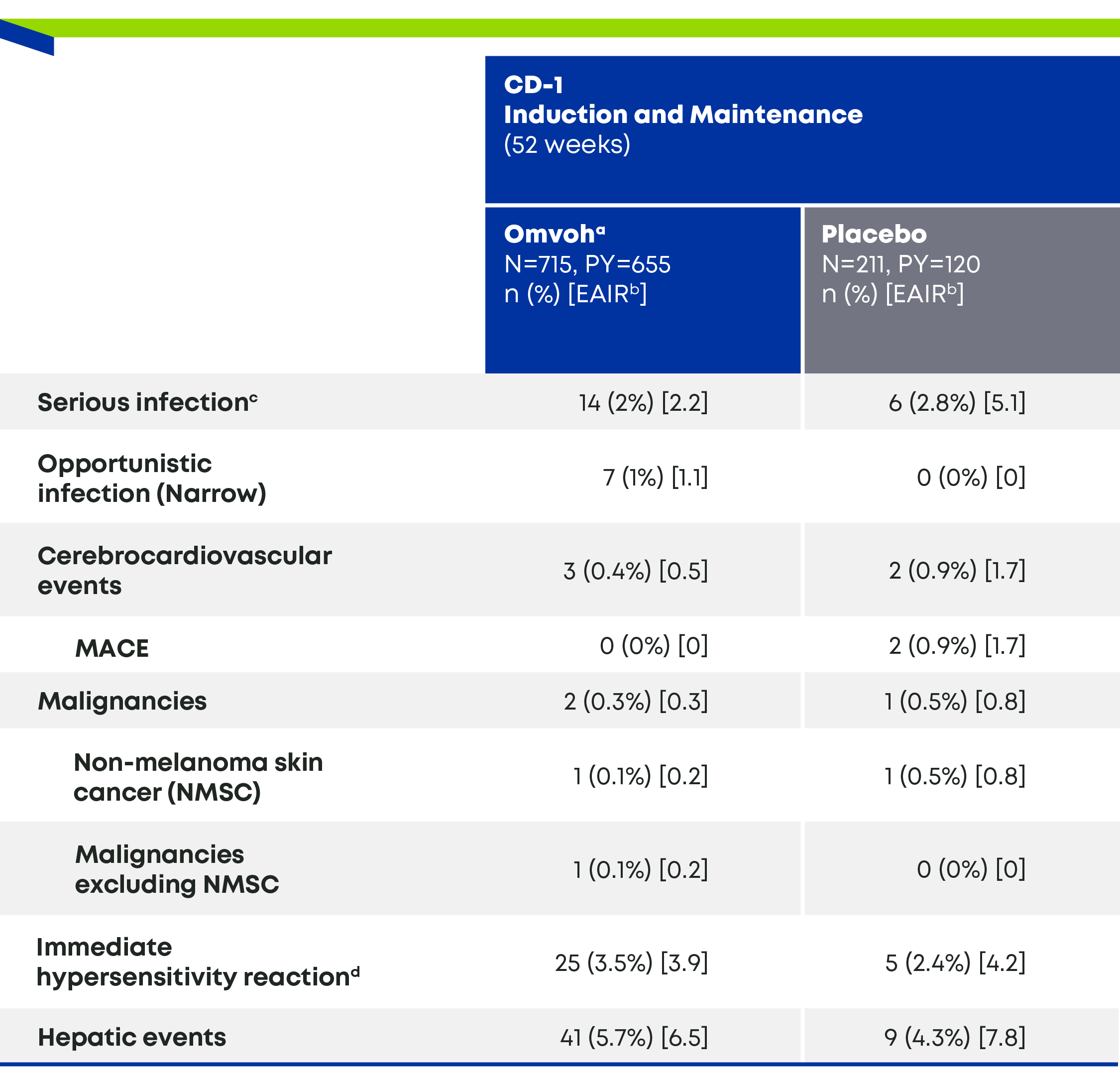The image size is (1120, 1083).
Task: Click 'N=715, PY=655' in the Omvoh header
Action: pyautogui.click(x=587, y=264)
